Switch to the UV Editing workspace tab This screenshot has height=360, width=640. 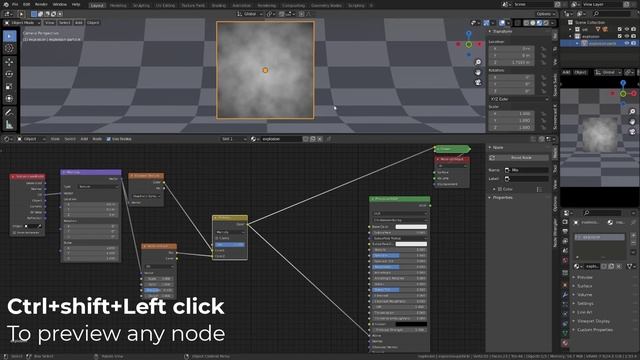click(x=165, y=6)
